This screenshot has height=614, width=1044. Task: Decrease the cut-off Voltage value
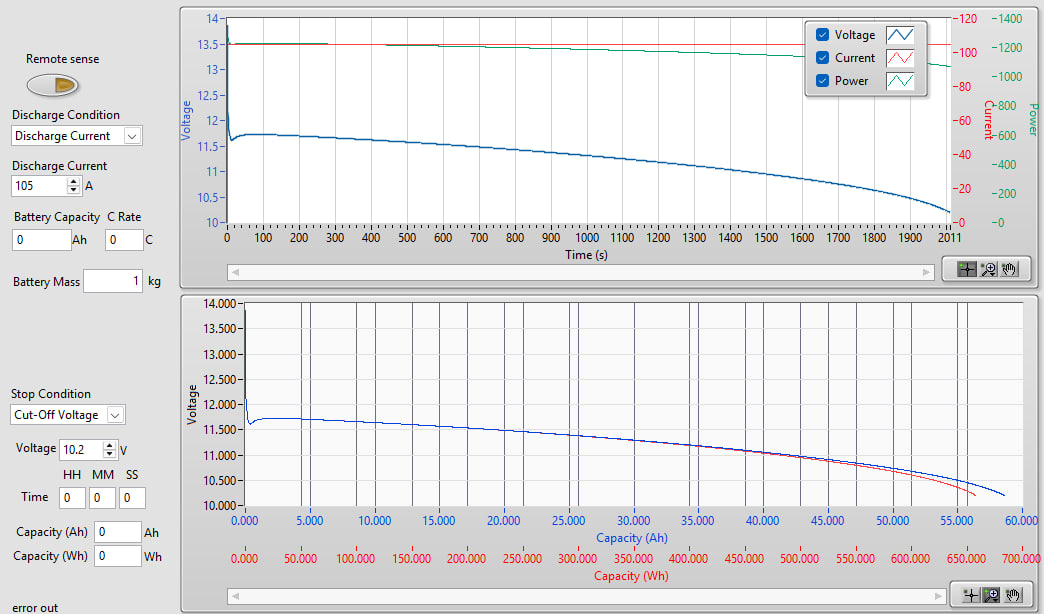coord(110,454)
